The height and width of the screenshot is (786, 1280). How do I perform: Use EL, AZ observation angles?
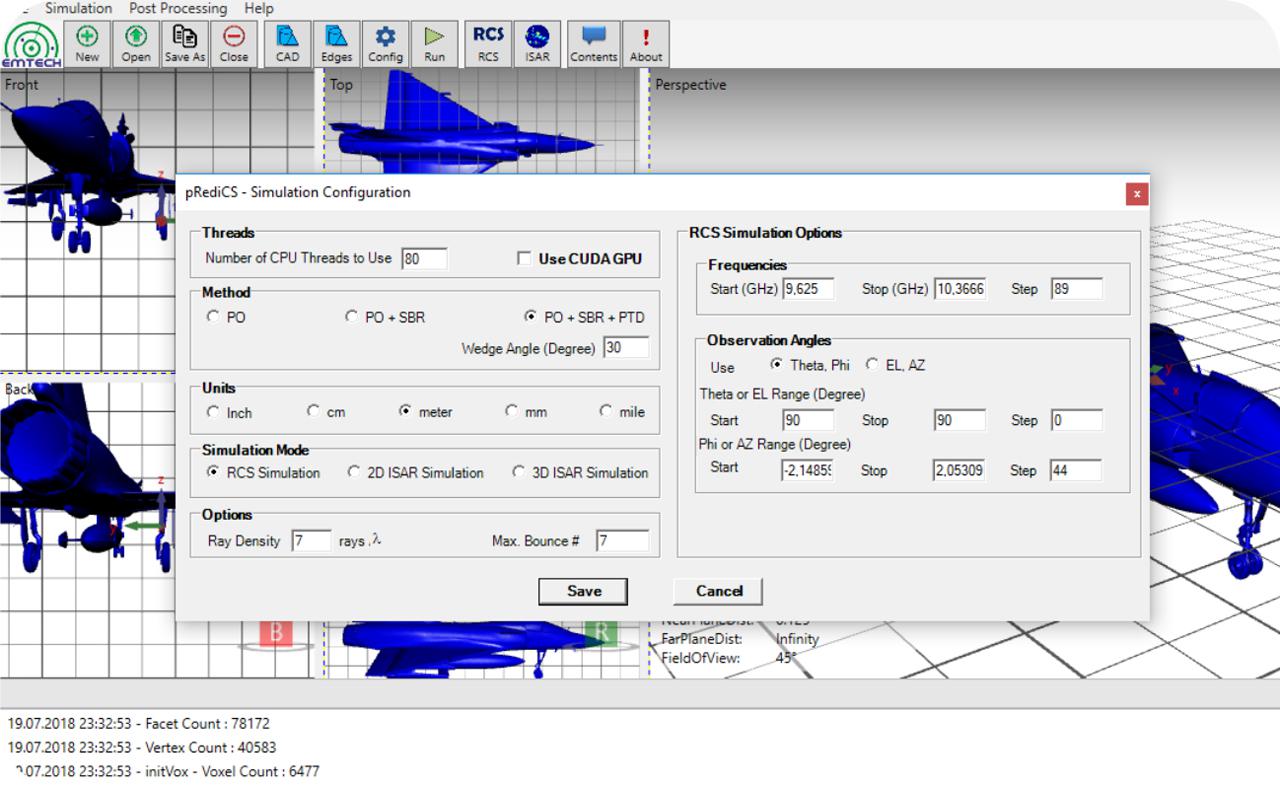(x=872, y=365)
